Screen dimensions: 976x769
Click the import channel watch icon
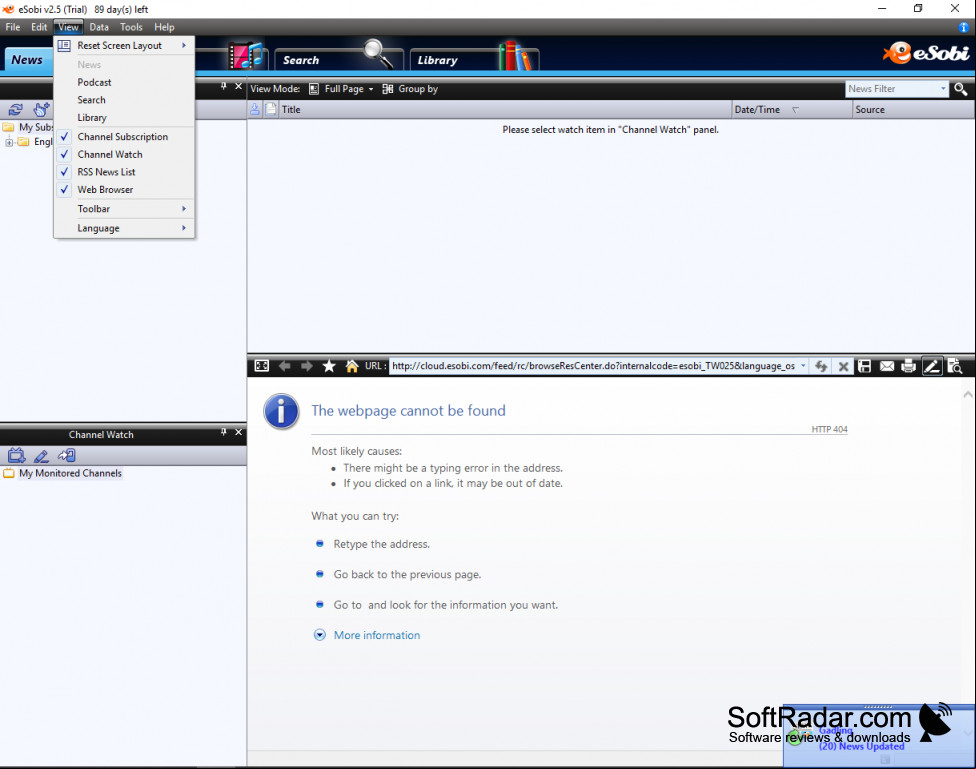(67, 456)
